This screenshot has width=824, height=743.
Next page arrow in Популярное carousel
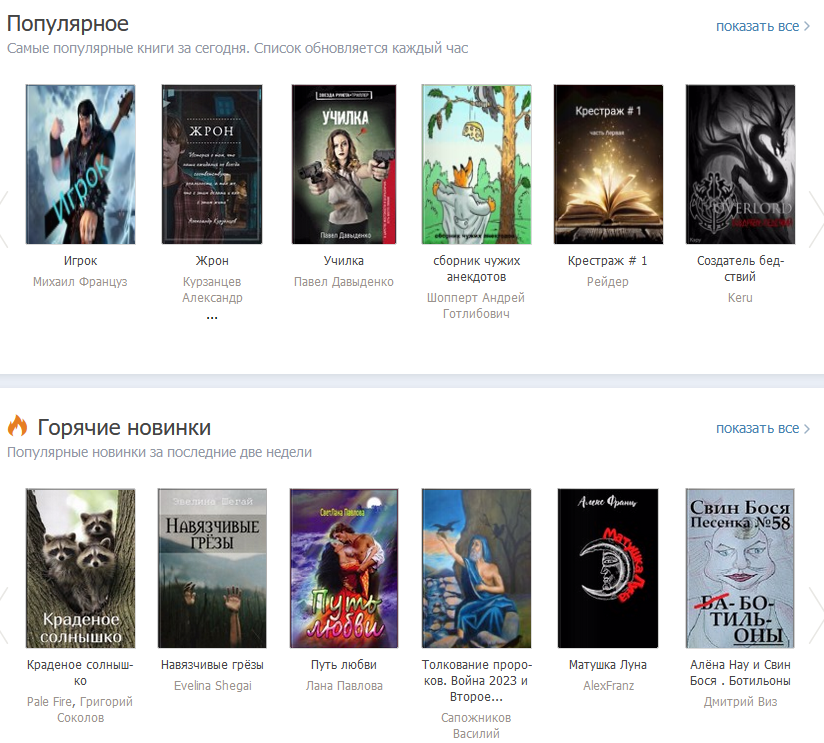(816, 219)
